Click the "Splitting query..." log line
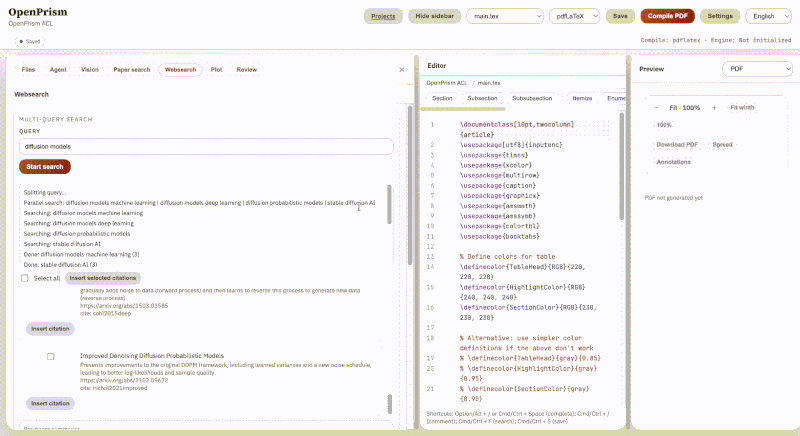This screenshot has height=436, width=800. tap(44, 193)
